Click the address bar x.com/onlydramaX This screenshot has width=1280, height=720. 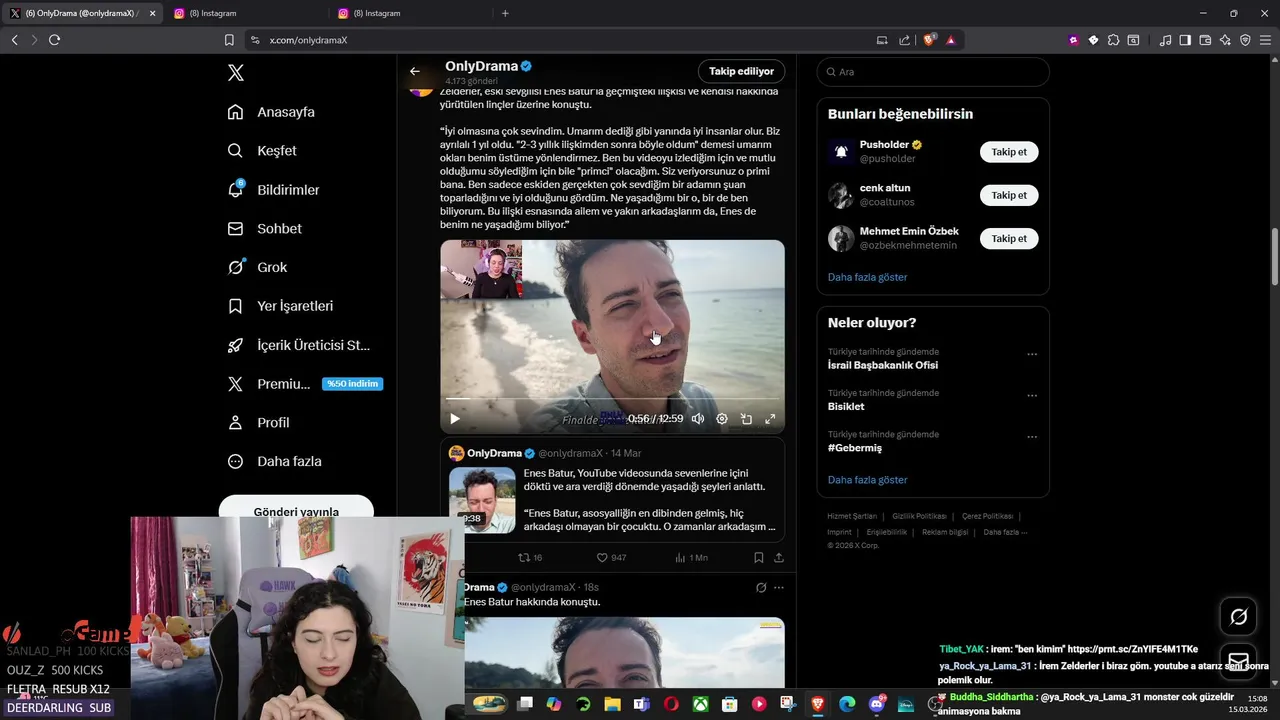click(x=308, y=40)
